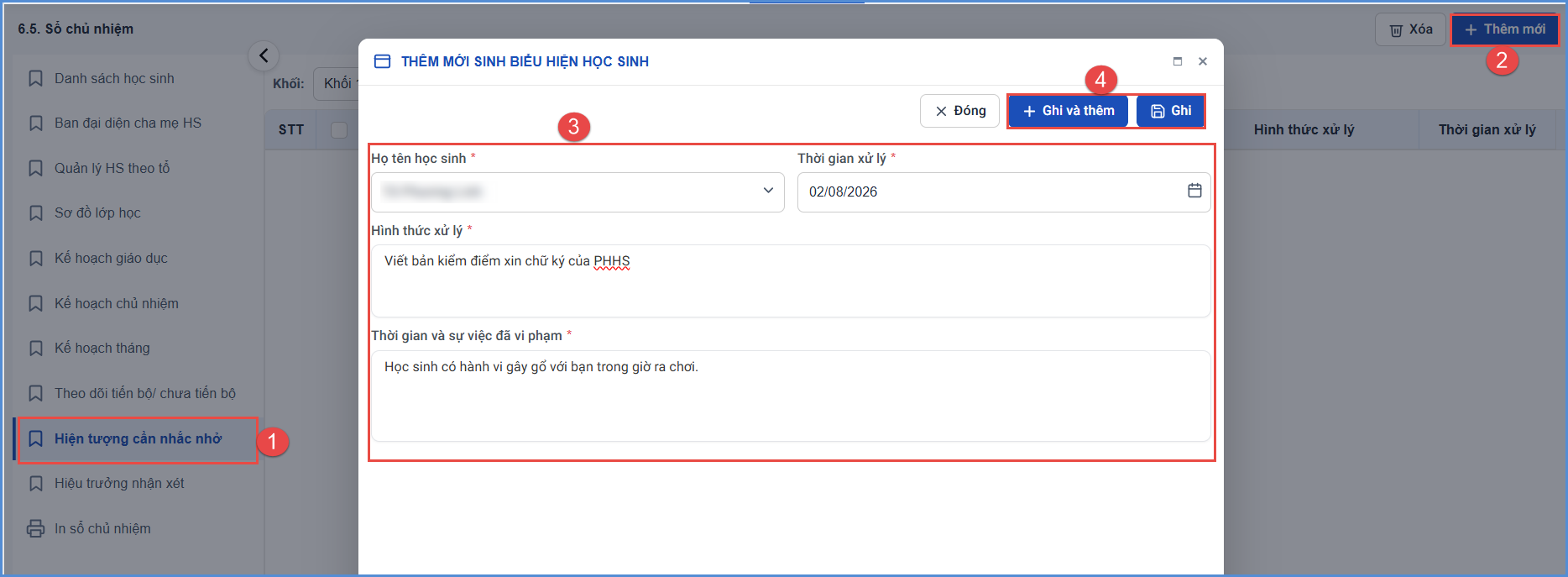
Task: Click bookmark icon beside Ban đại diện cha mẹ HS
Action: (36, 123)
